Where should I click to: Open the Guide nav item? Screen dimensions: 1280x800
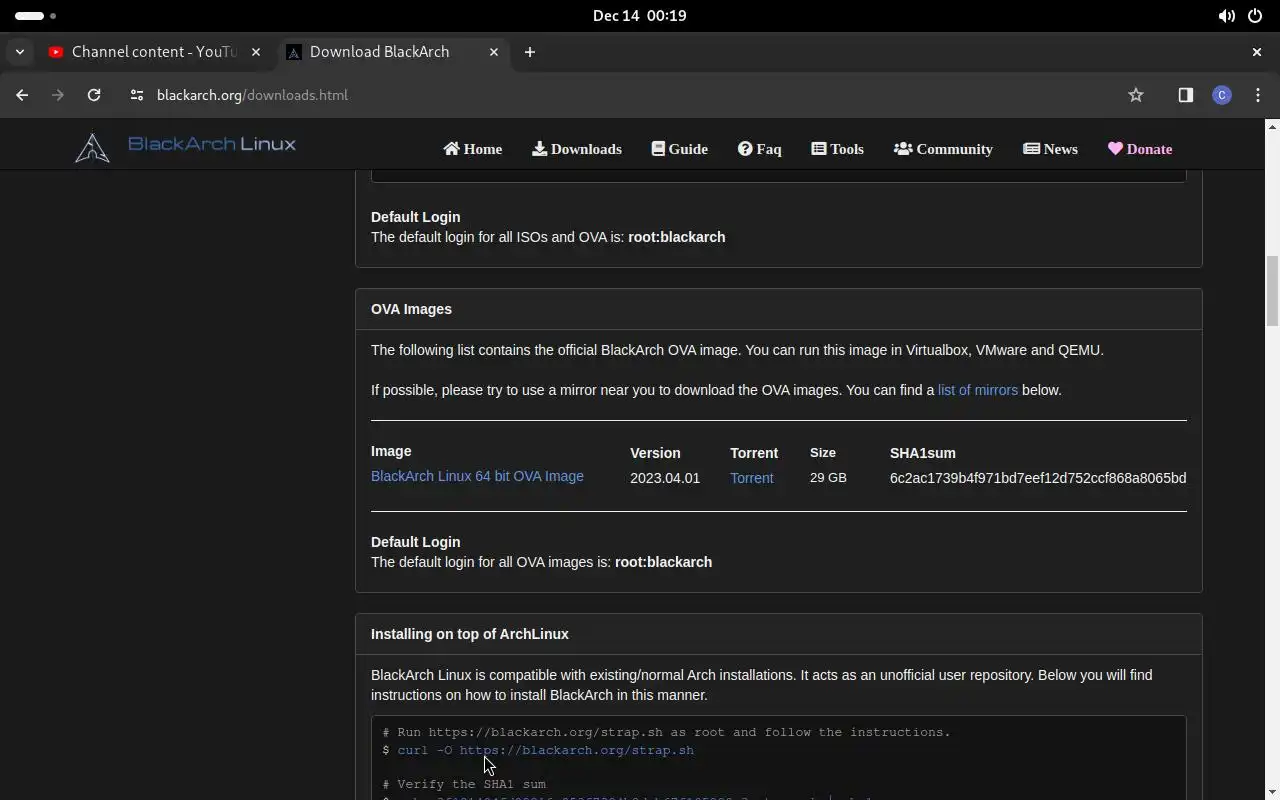tap(680, 149)
